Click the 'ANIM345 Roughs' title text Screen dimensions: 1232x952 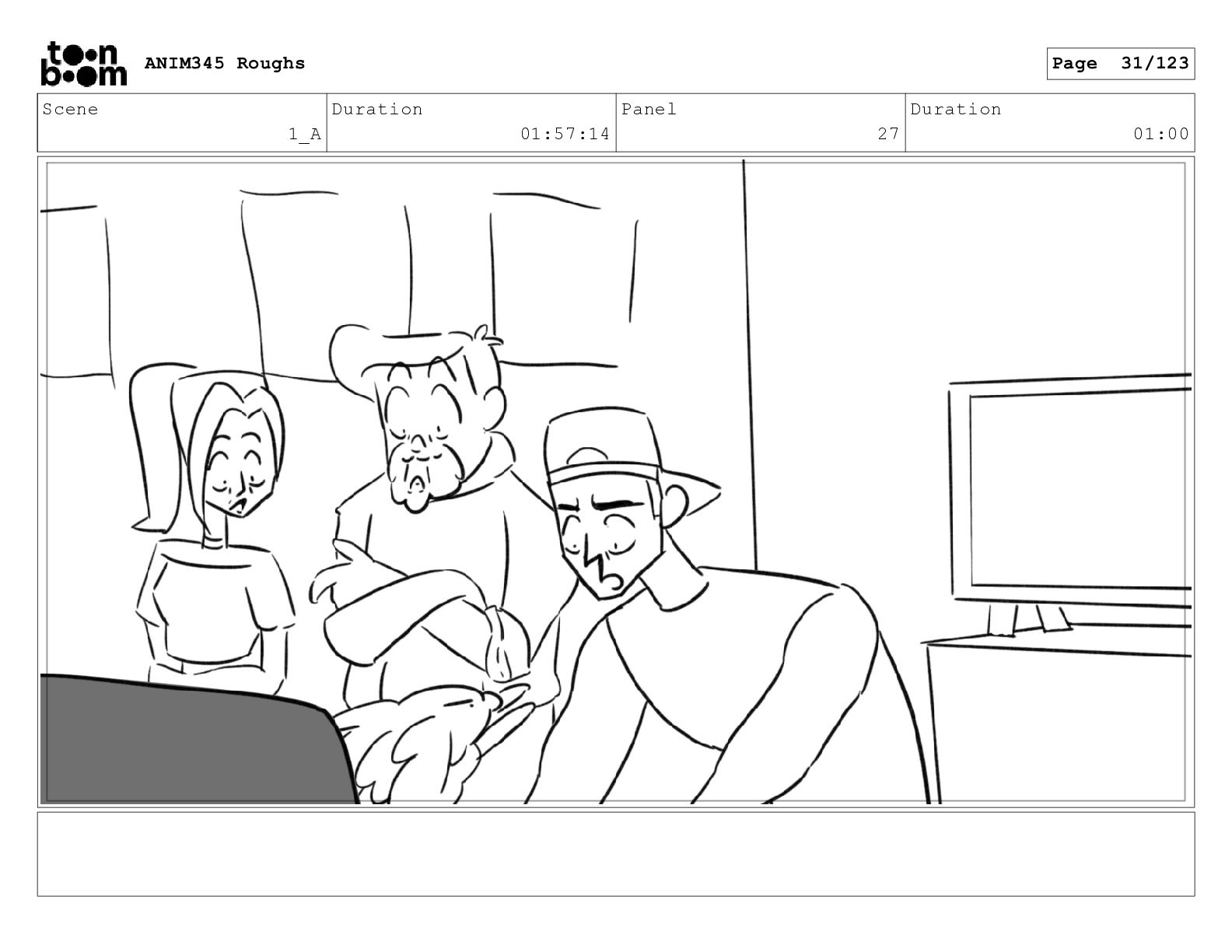click(225, 63)
